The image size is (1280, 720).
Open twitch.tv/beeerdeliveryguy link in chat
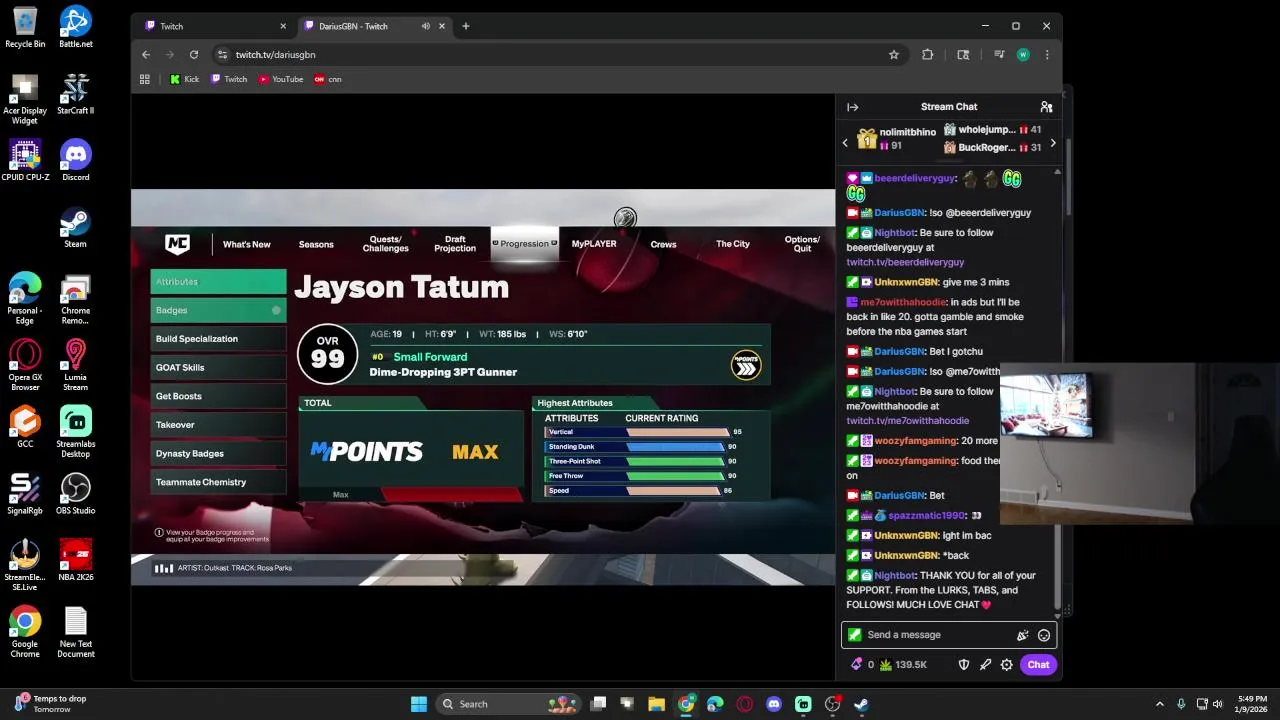point(905,262)
